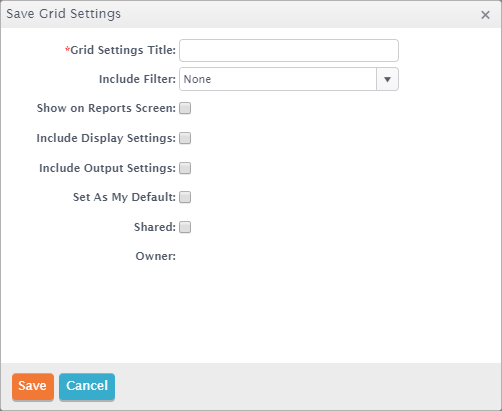Click the Grid Settings Title text field

coord(289,50)
